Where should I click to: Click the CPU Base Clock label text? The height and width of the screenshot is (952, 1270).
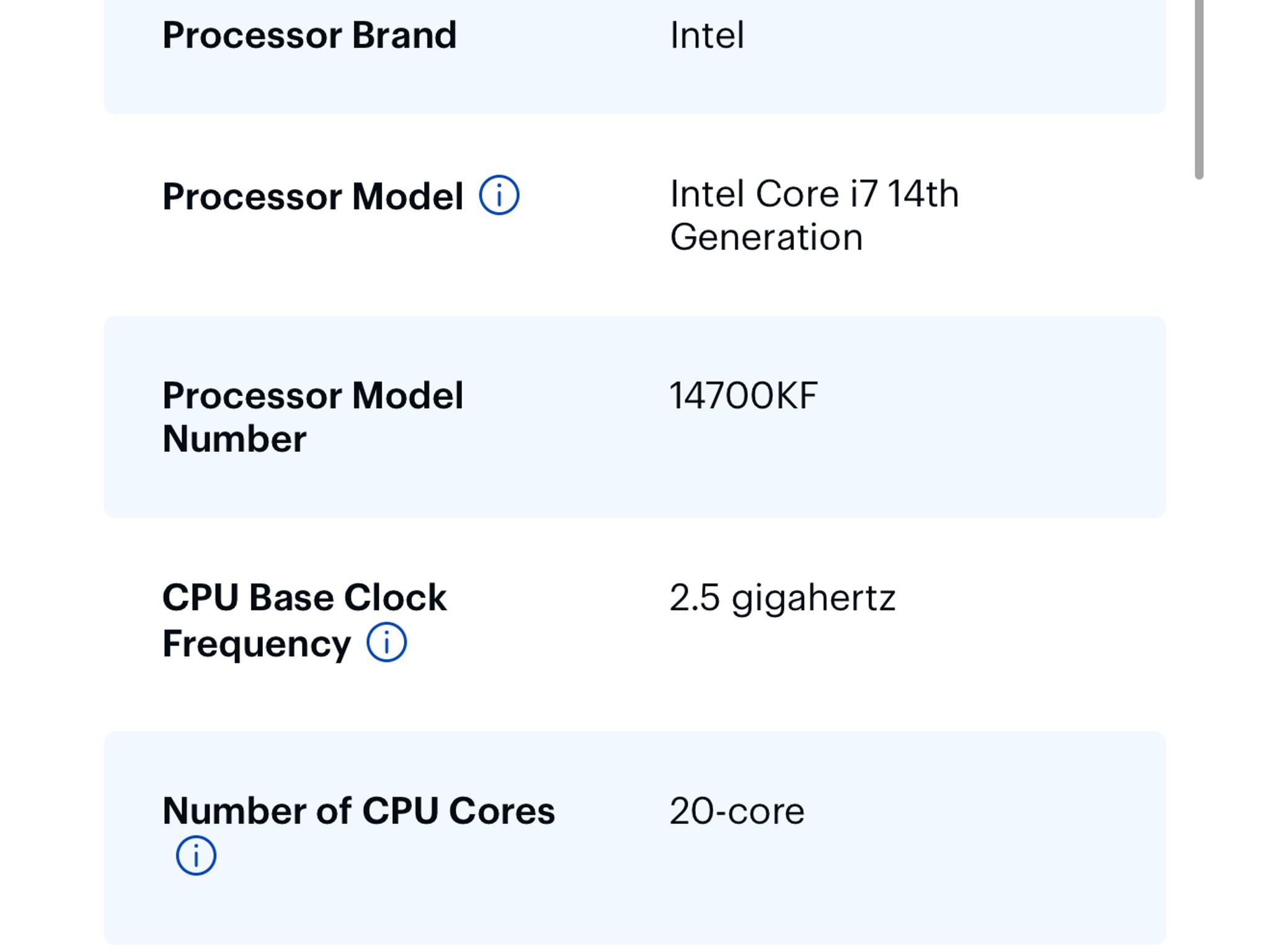click(x=304, y=597)
